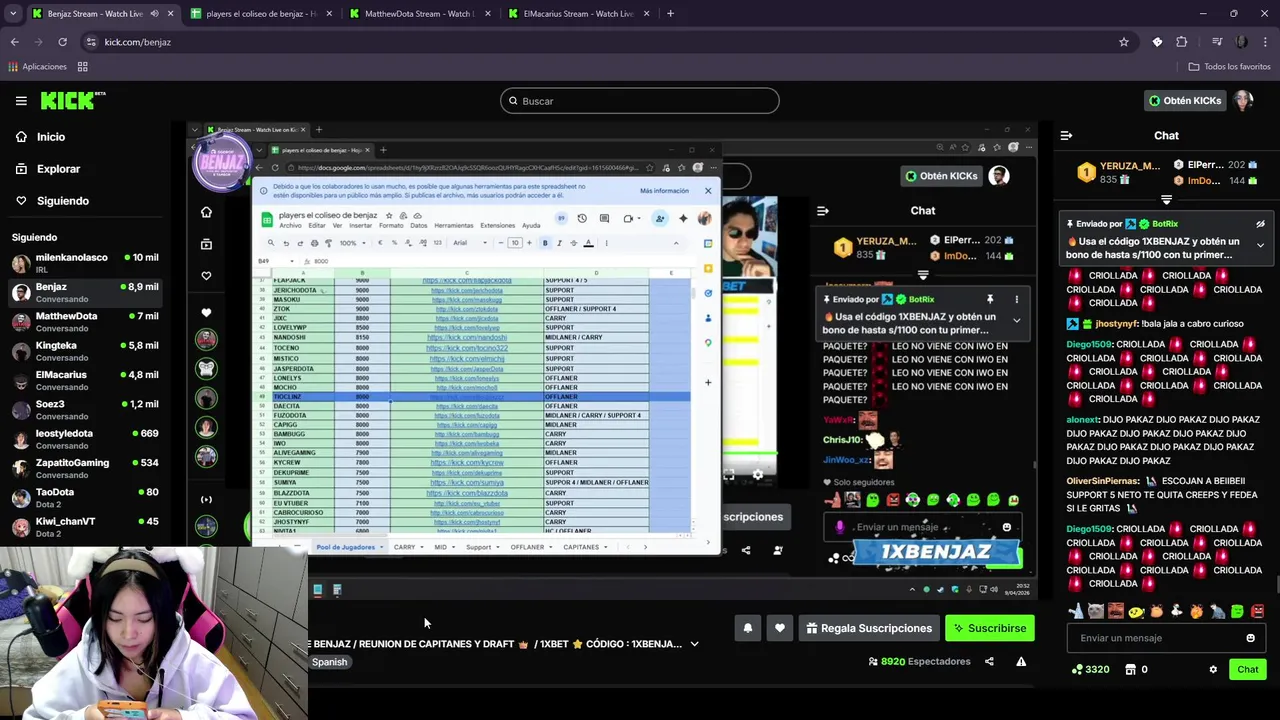Open browser media controls icon
Screen dimensions: 1280x720
(x=1217, y=42)
